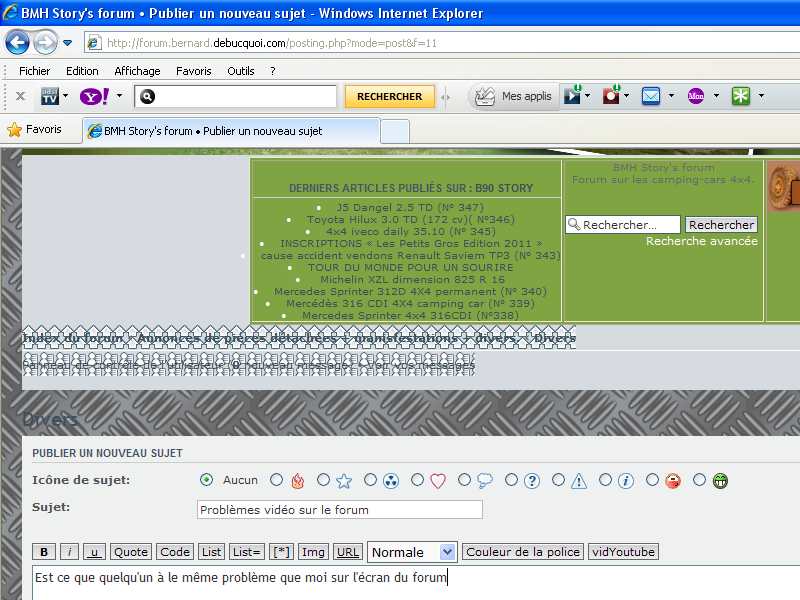The width and height of the screenshot is (800, 600).
Task: Open the mail envelope toolbar icon
Action: [x=651, y=96]
